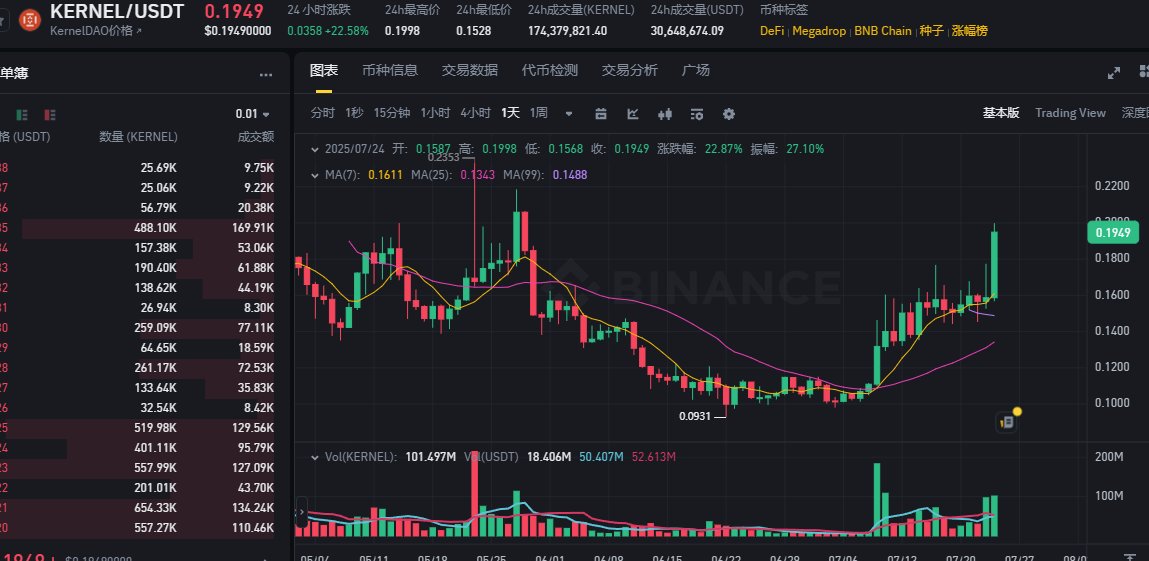Click the KERNEL/USDT pair title
1149x561 pixels.
pos(117,11)
